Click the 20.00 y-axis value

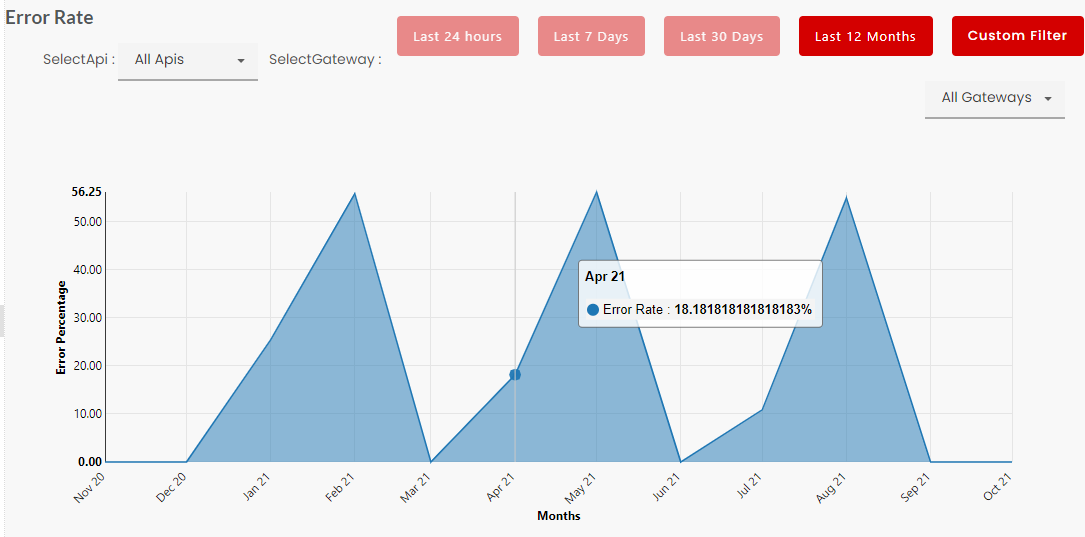point(87,365)
